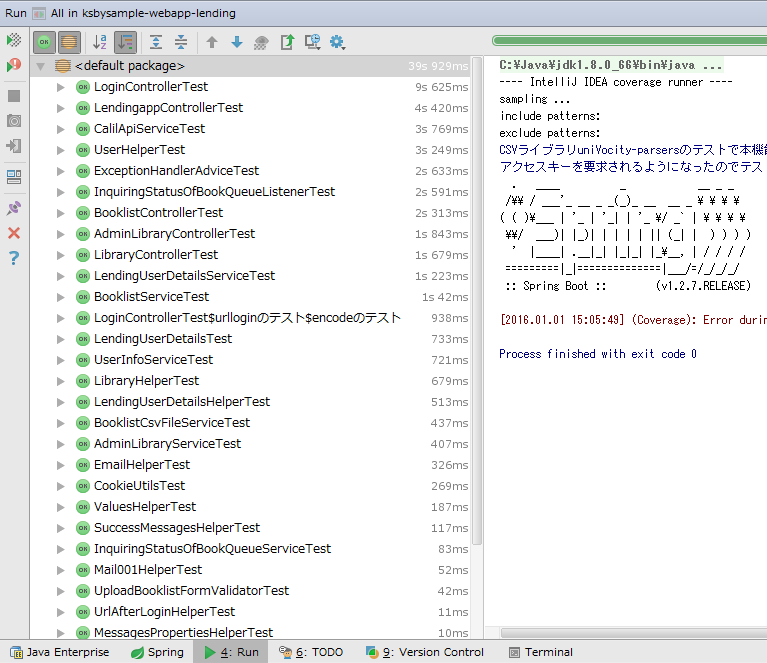Open Help via question mark icon

[x=14, y=257]
